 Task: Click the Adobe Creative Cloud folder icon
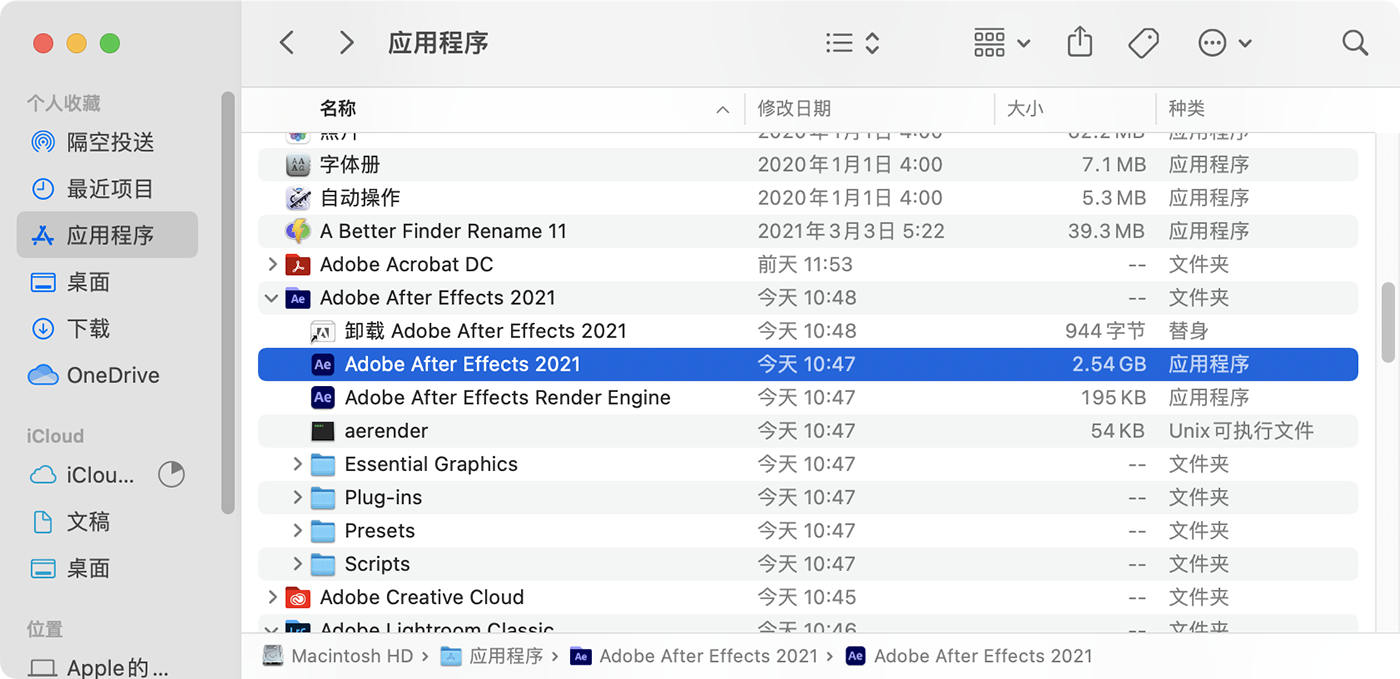[298, 597]
